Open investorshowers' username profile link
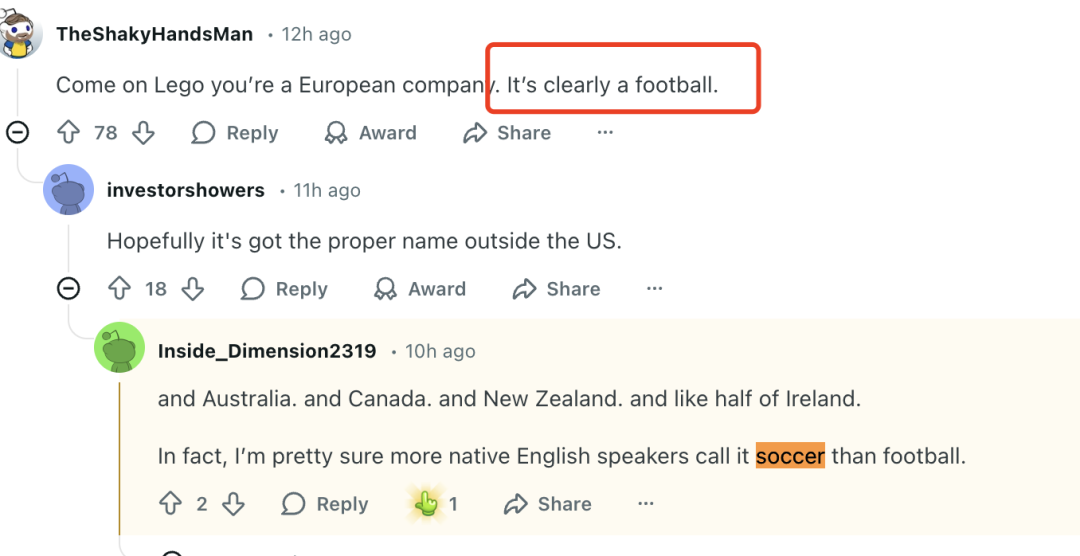The width and height of the screenshot is (1080, 556). (185, 190)
